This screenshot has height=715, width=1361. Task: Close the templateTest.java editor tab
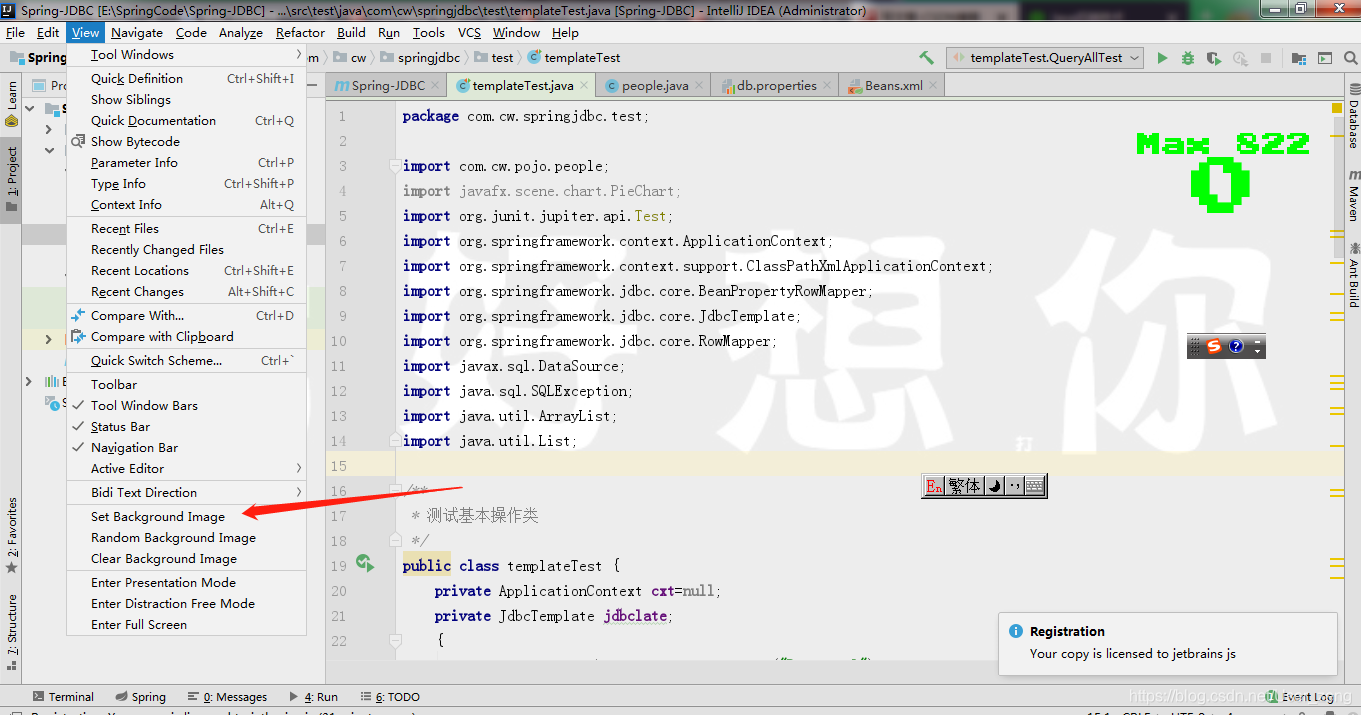[x=586, y=86]
